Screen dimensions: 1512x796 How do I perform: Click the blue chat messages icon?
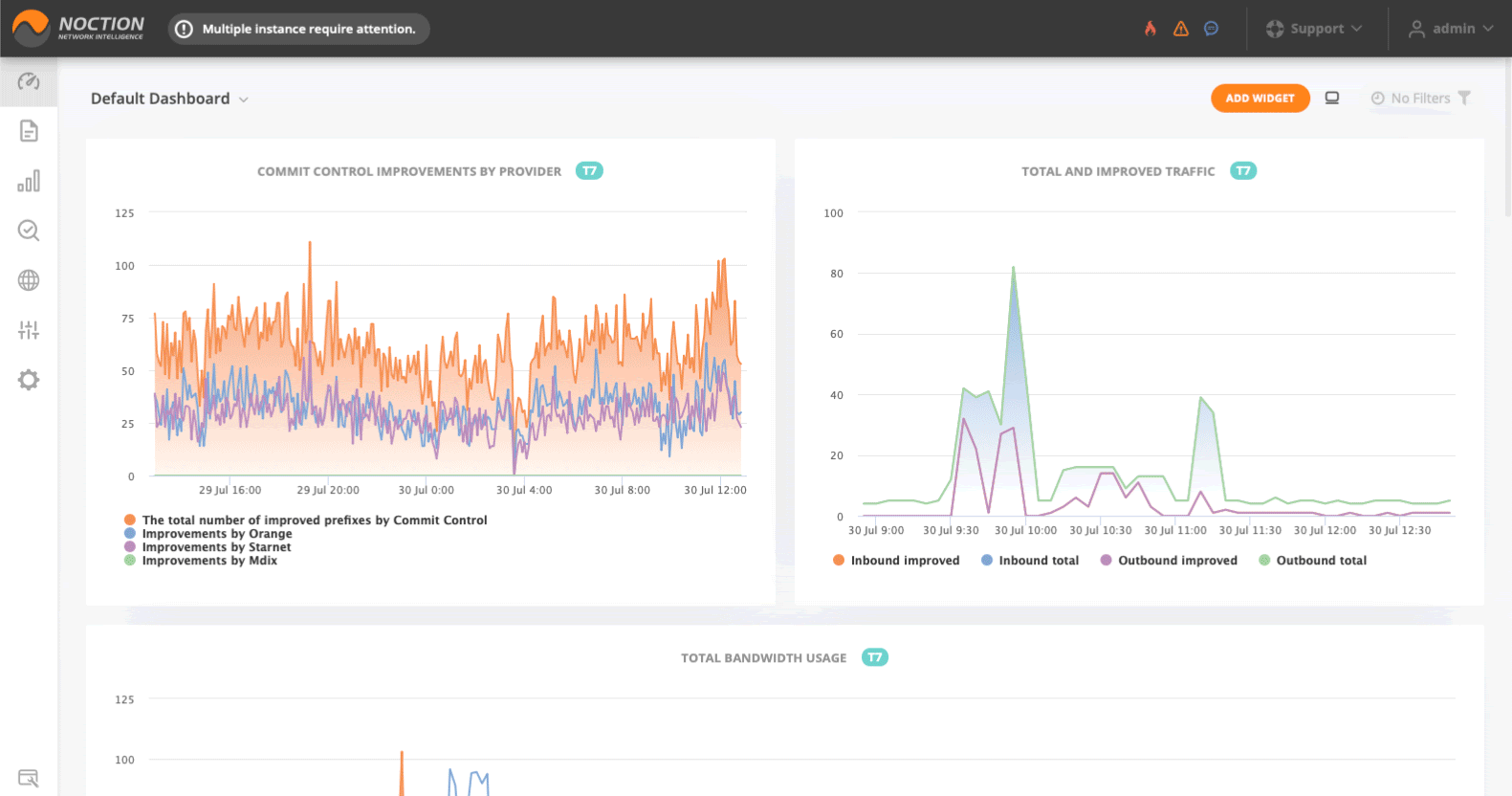pos(1211,29)
